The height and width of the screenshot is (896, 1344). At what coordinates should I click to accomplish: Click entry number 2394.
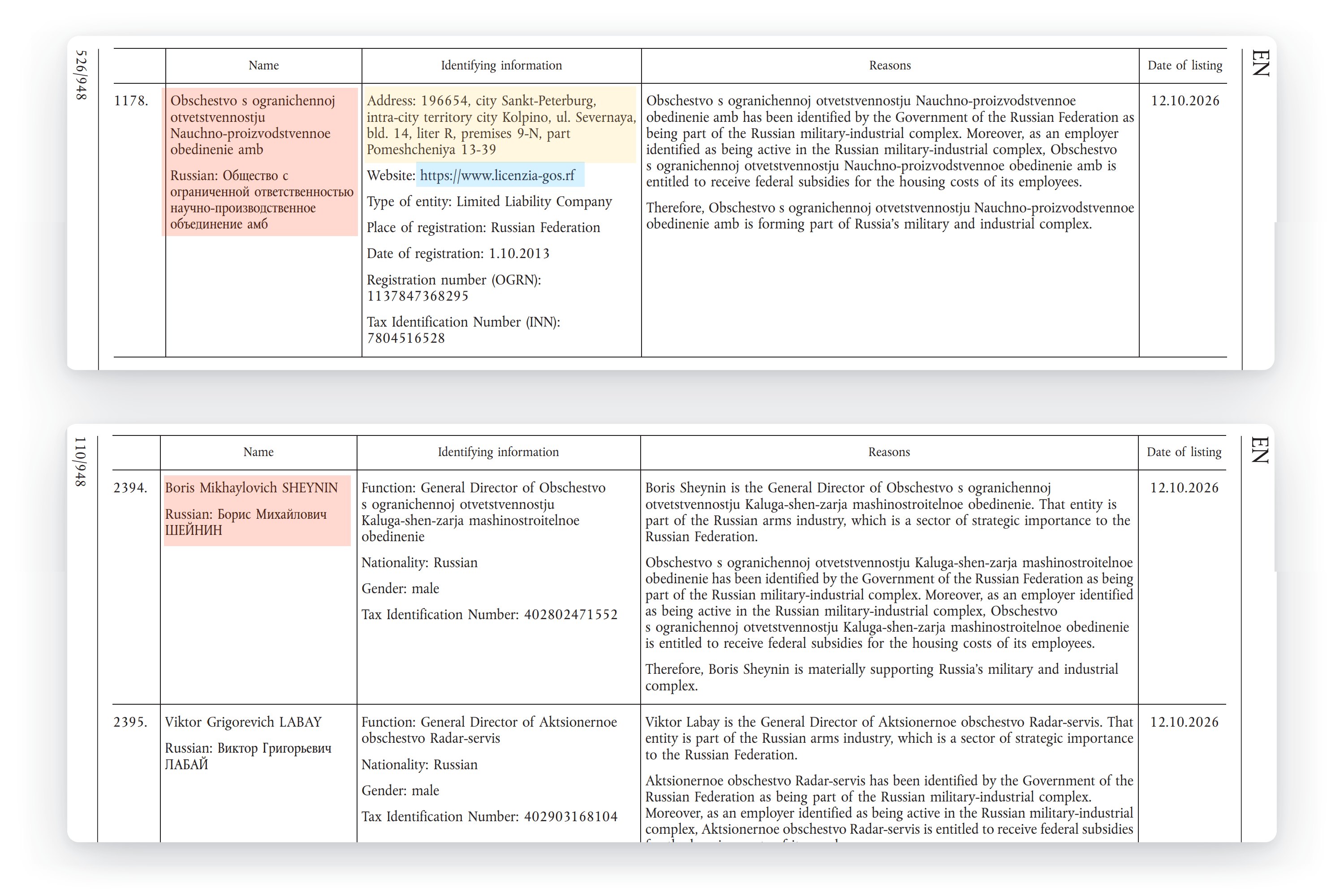[130, 488]
